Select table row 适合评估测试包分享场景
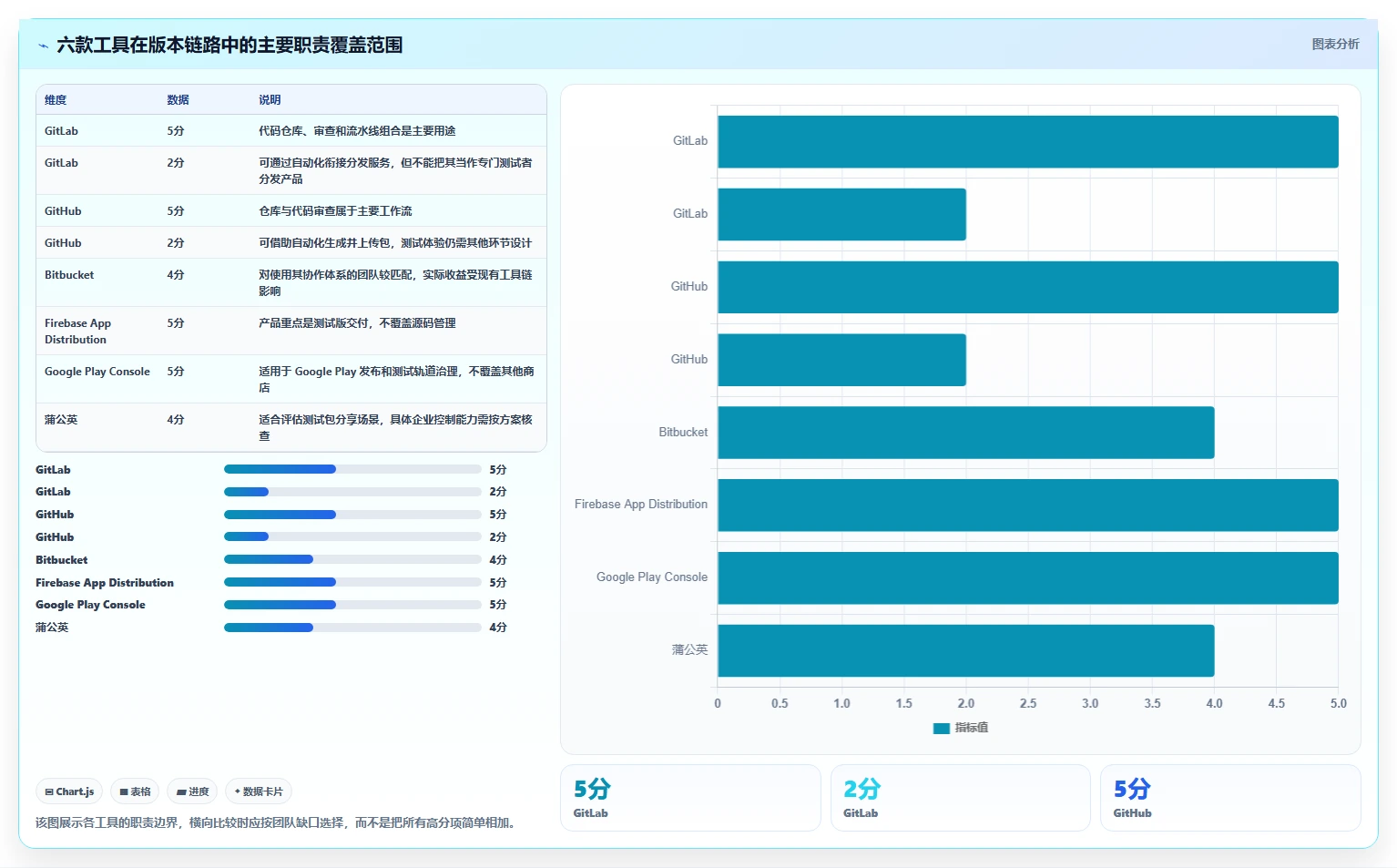This screenshot has width=1397, height=868. 291,427
